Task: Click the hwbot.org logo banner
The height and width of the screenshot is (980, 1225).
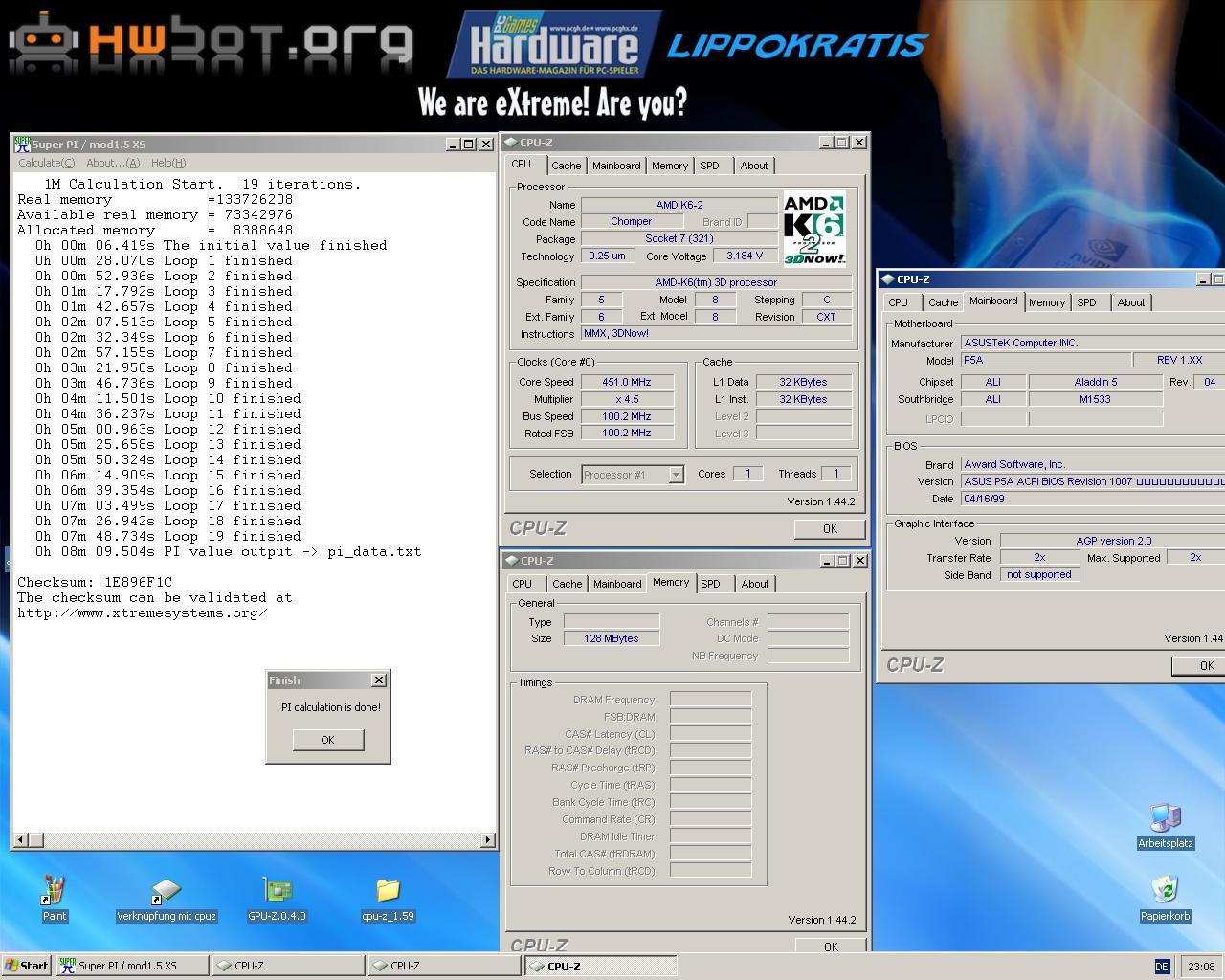Action: pos(210,43)
